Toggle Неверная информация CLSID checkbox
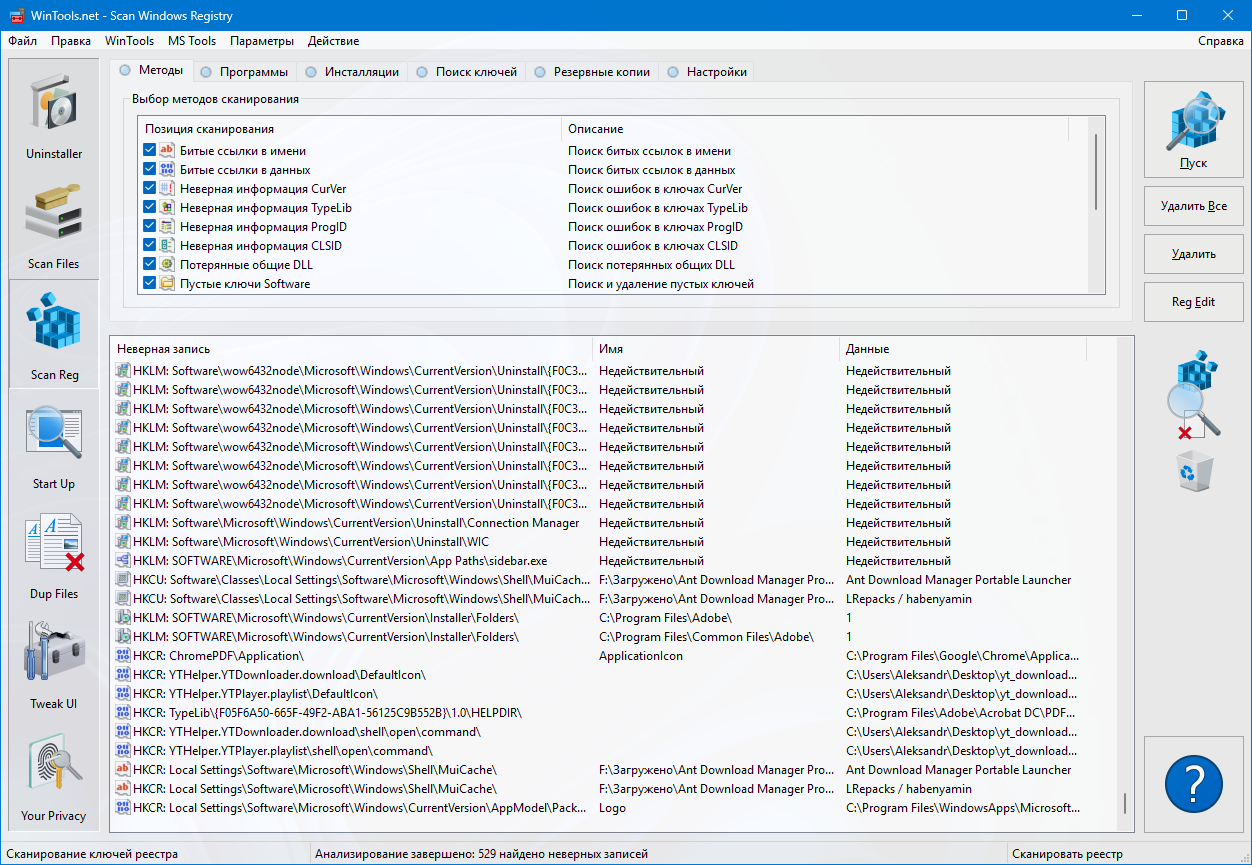 pyautogui.click(x=149, y=245)
